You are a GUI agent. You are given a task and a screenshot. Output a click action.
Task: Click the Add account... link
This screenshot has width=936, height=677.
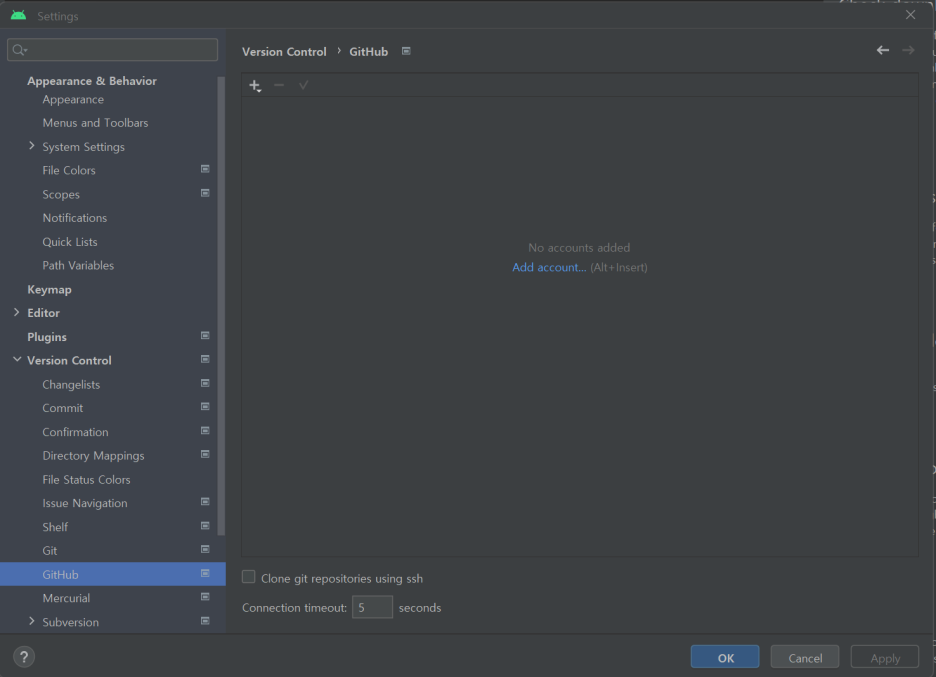(x=549, y=267)
